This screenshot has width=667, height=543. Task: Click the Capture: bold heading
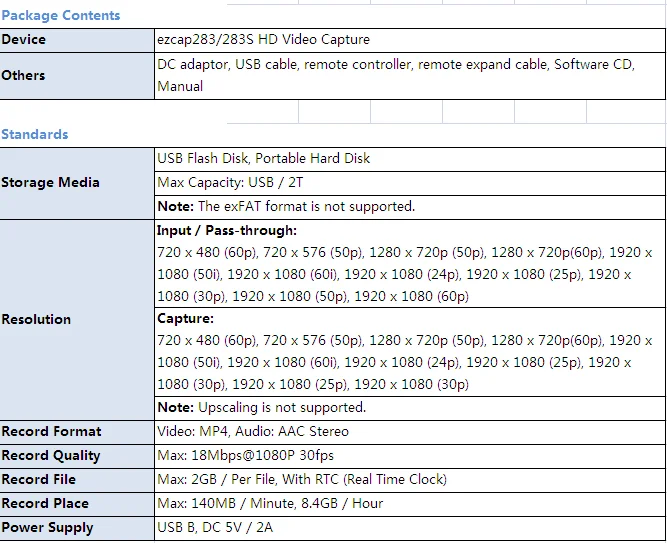click(x=186, y=319)
